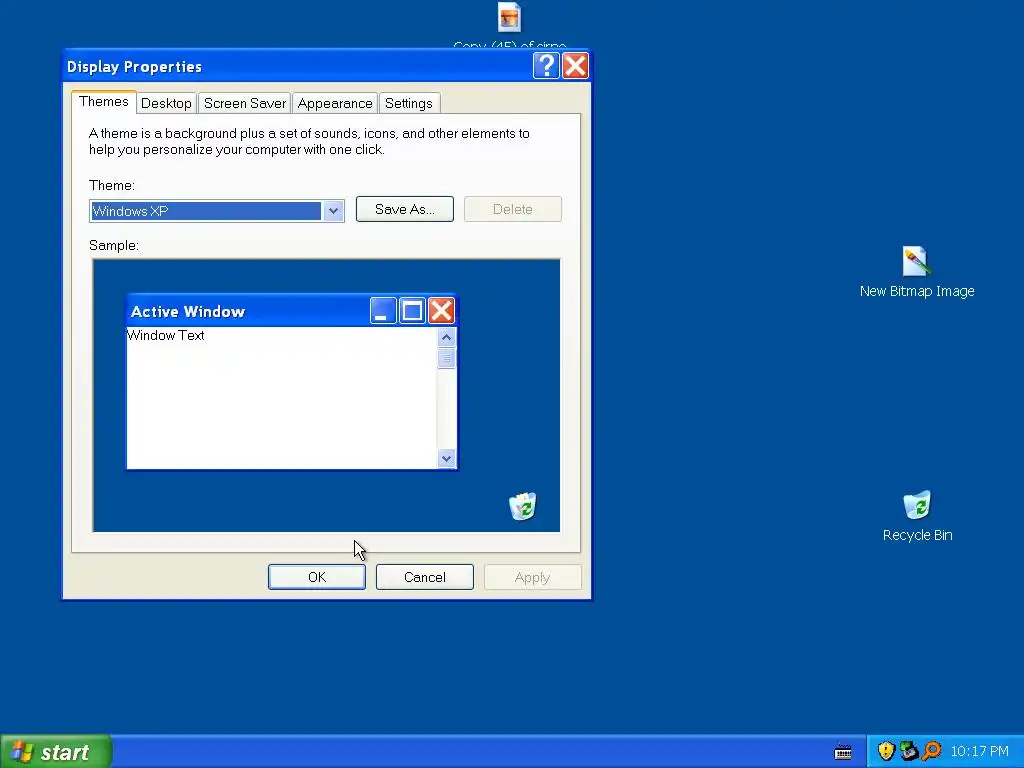Click the orange magnifier tray icon
This screenshot has height=768, width=1024.
[931, 751]
